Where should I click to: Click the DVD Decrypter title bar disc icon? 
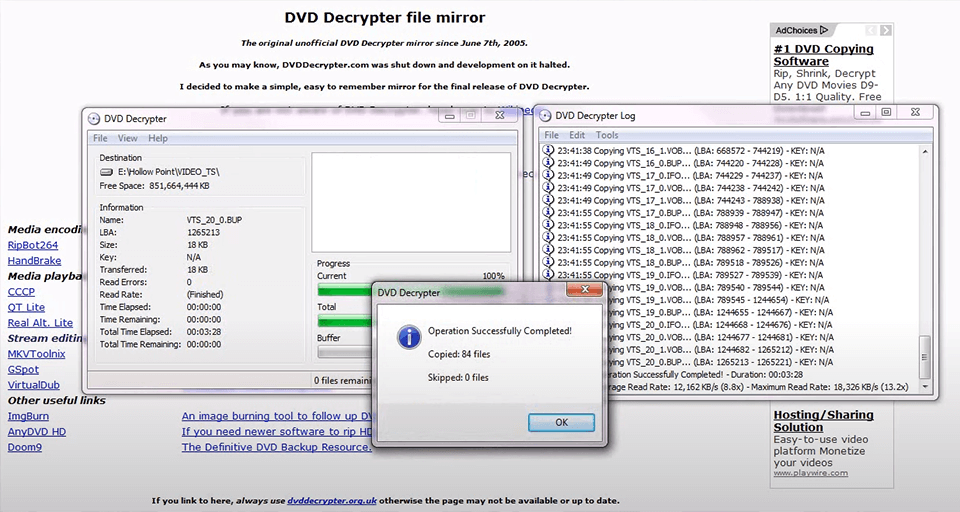coord(94,119)
